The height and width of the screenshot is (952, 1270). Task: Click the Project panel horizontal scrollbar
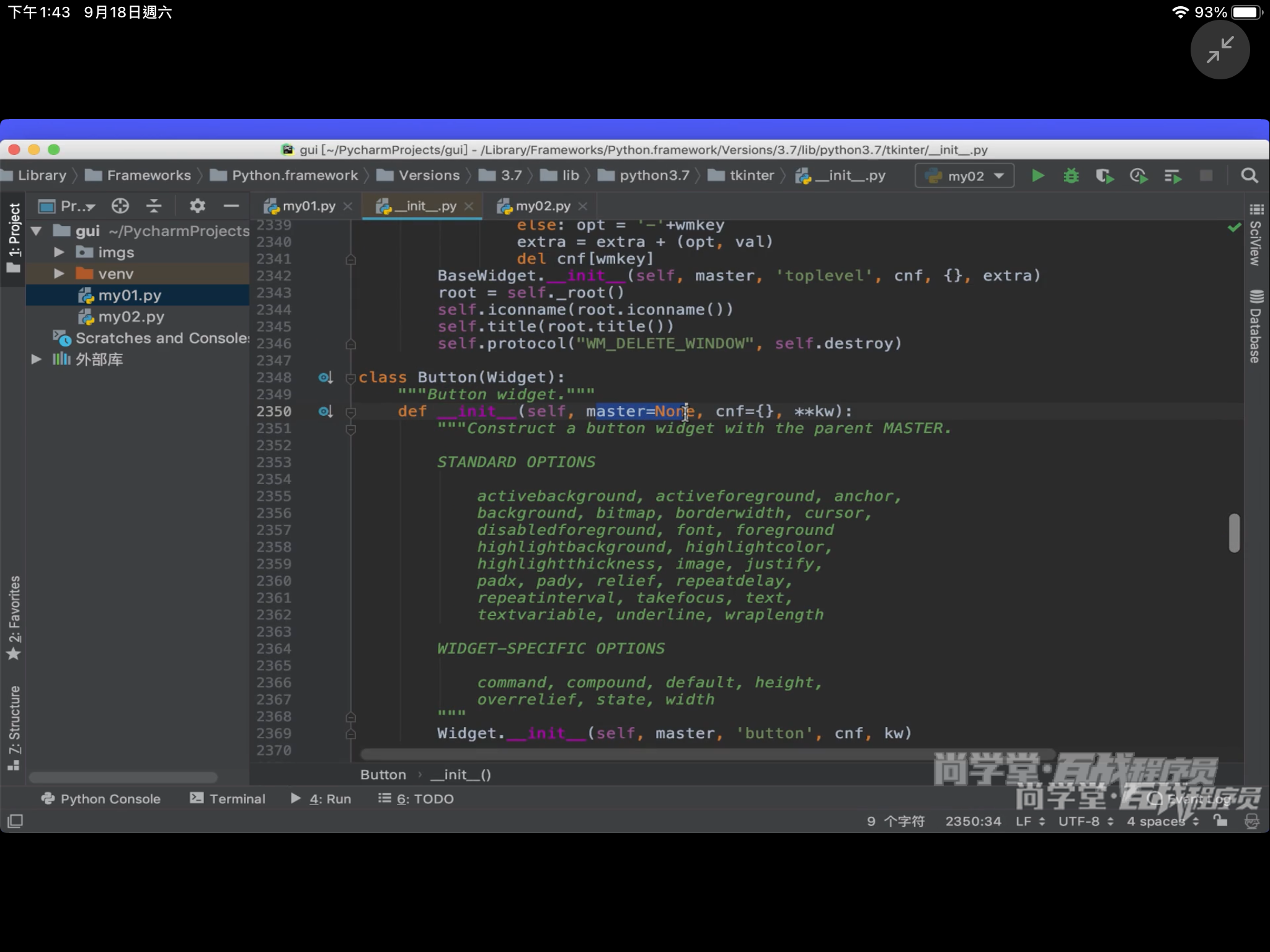pos(123,777)
